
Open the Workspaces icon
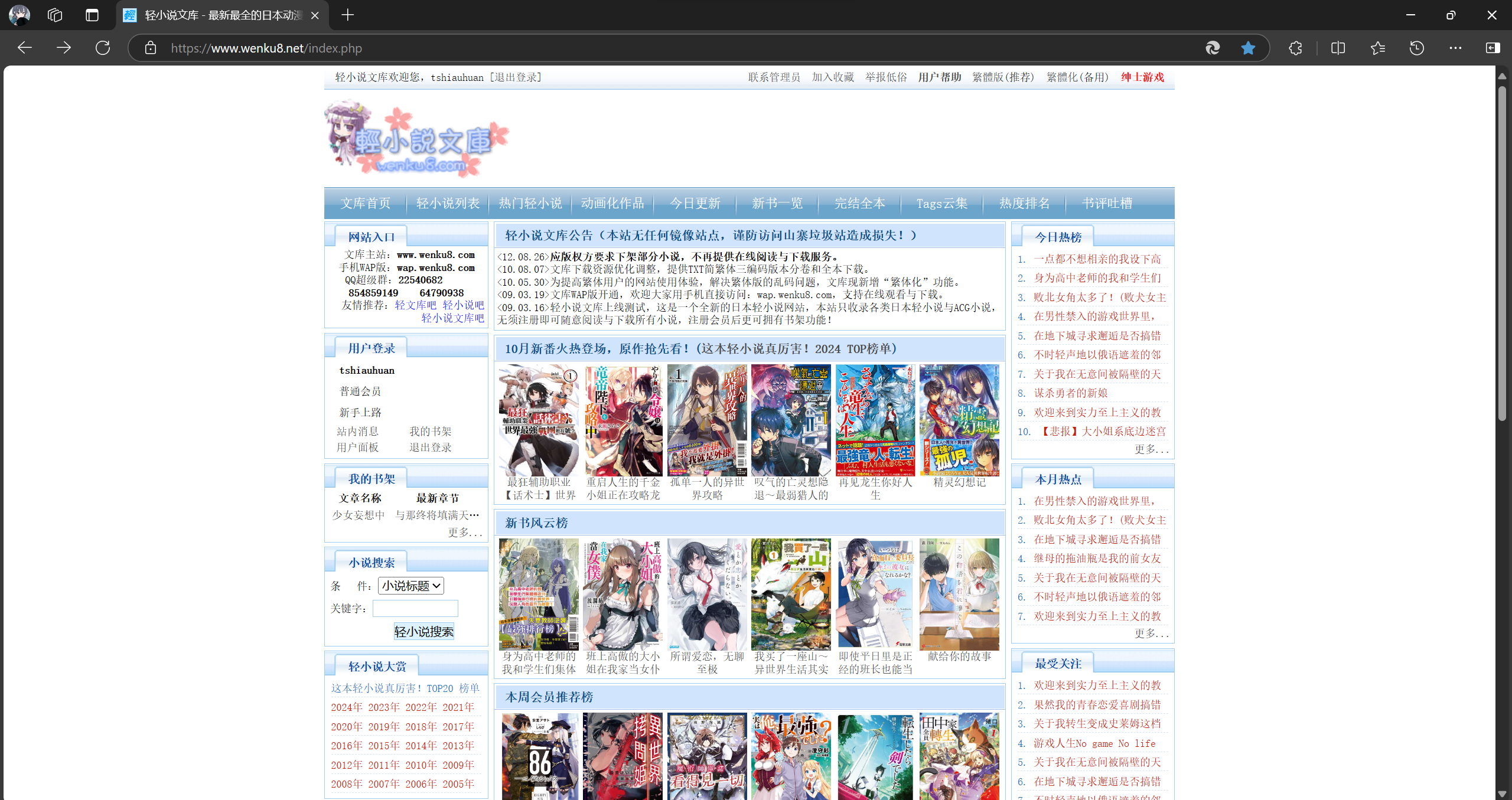point(55,15)
